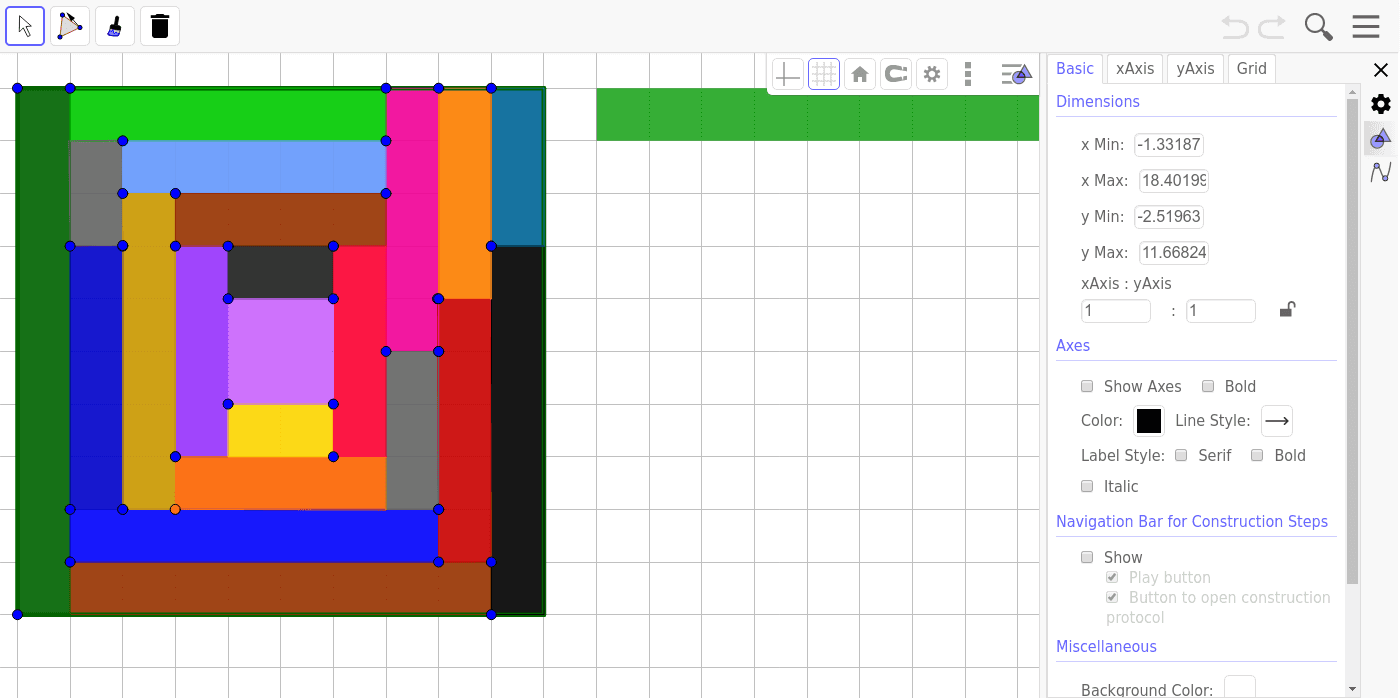Toggle axes display in style bar

click(788, 74)
